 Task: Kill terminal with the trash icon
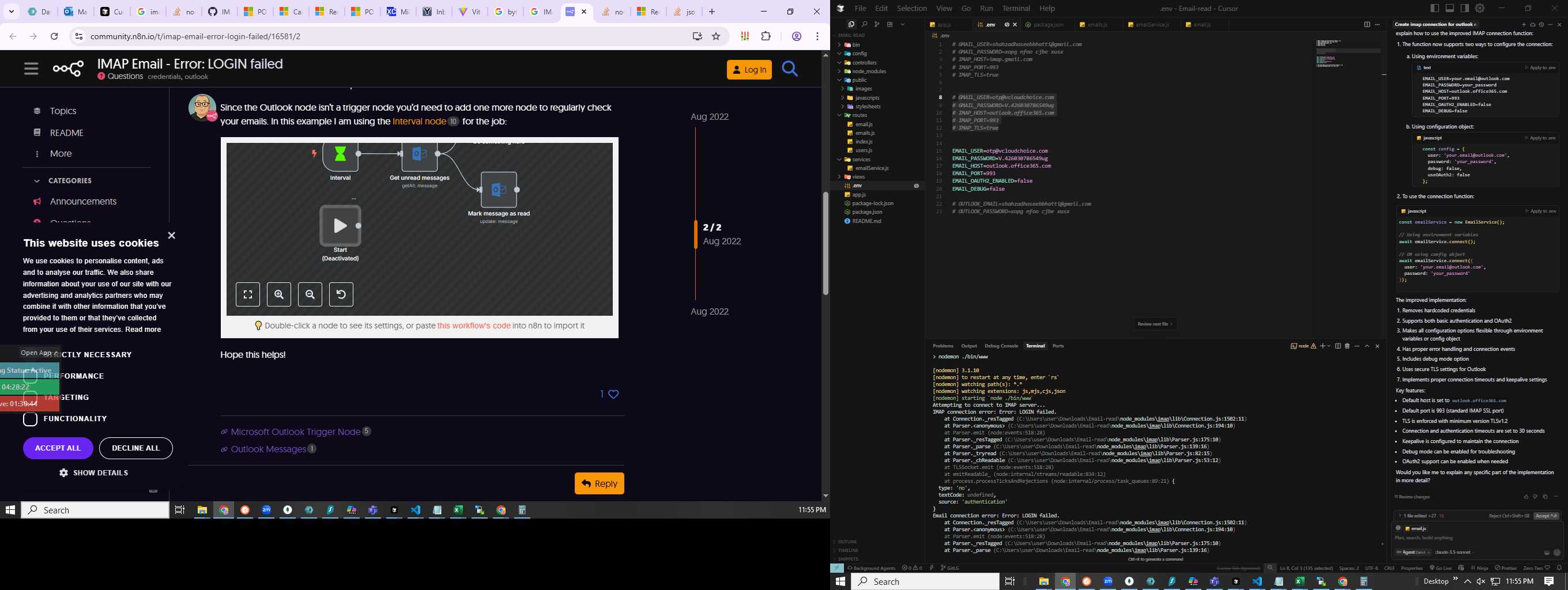click(1347, 346)
